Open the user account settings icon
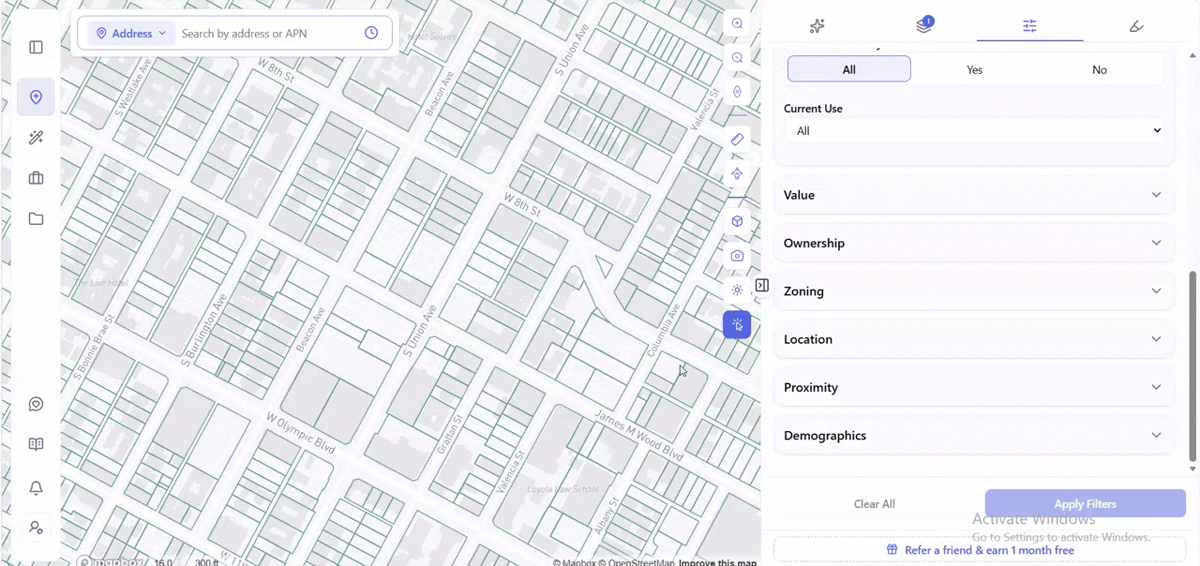 36,527
